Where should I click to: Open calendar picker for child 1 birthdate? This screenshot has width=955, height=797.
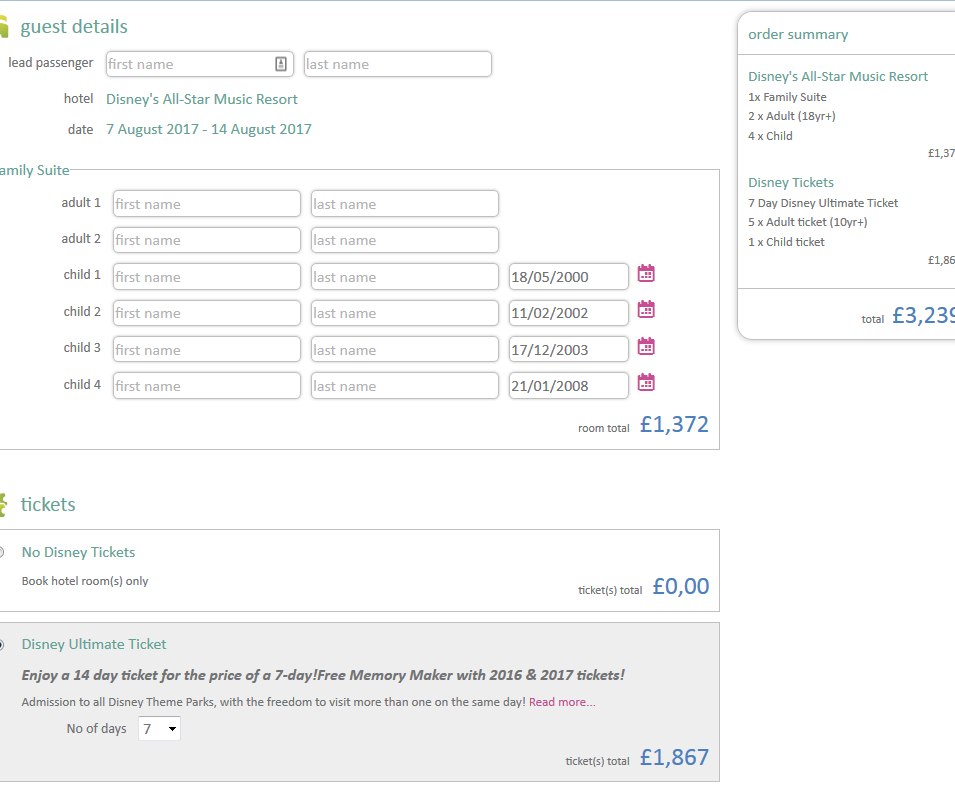(646, 273)
